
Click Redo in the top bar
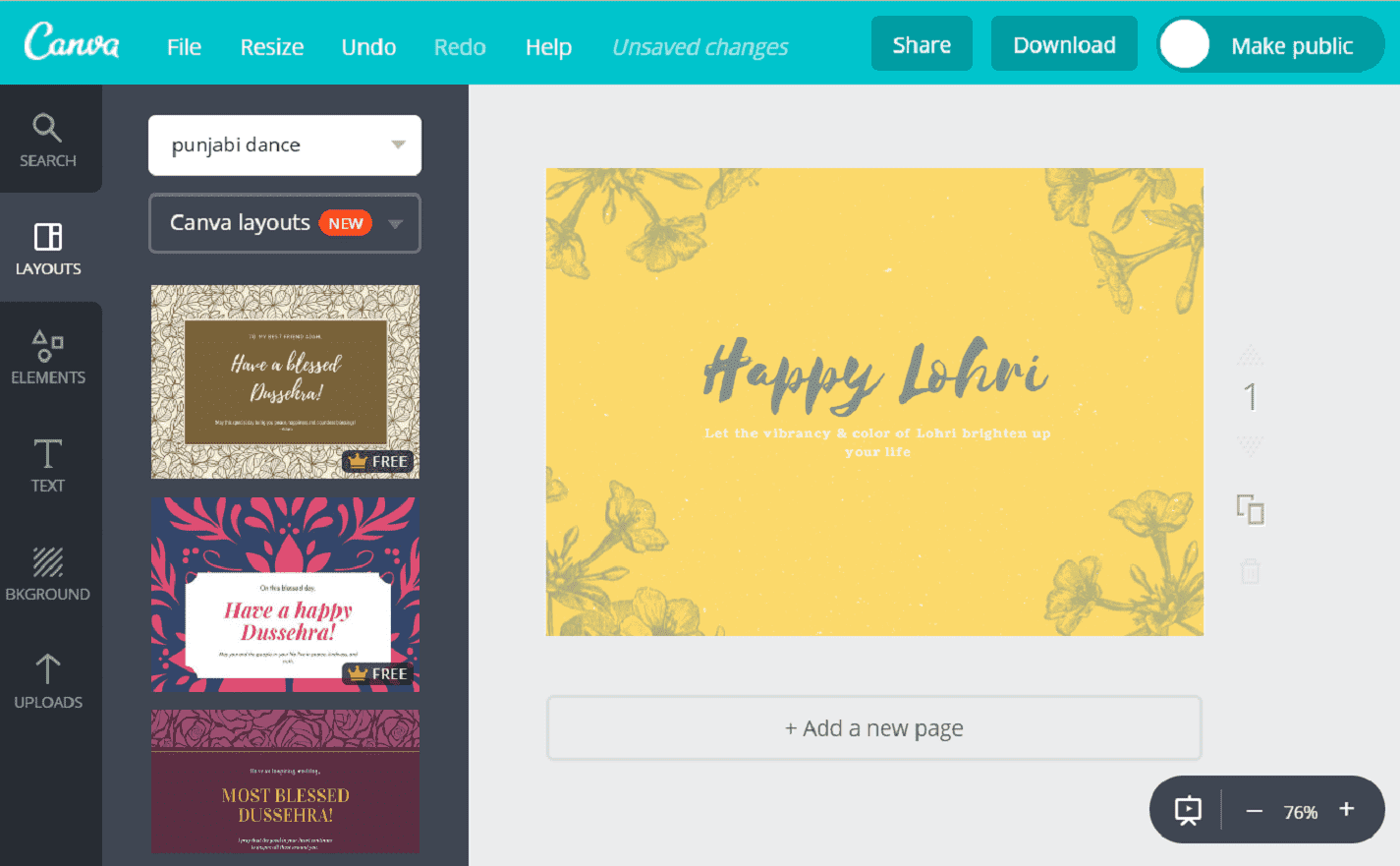pyautogui.click(x=460, y=46)
